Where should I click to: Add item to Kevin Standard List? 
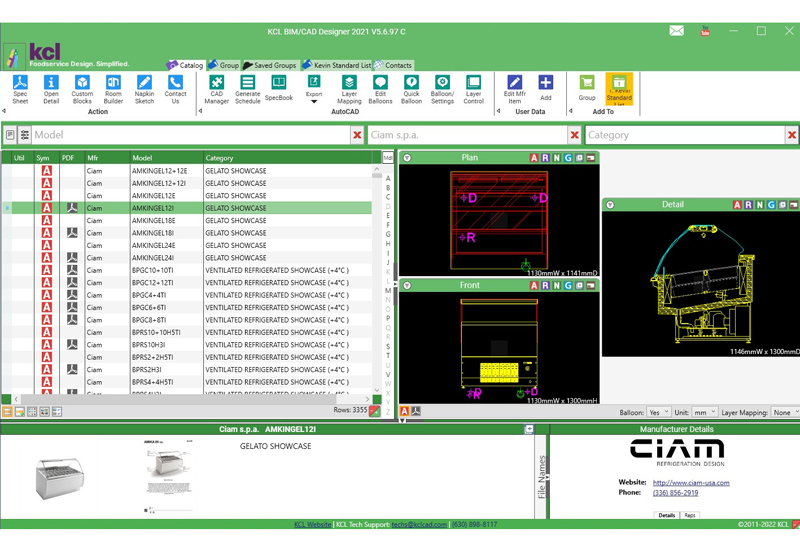[x=619, y=88]
